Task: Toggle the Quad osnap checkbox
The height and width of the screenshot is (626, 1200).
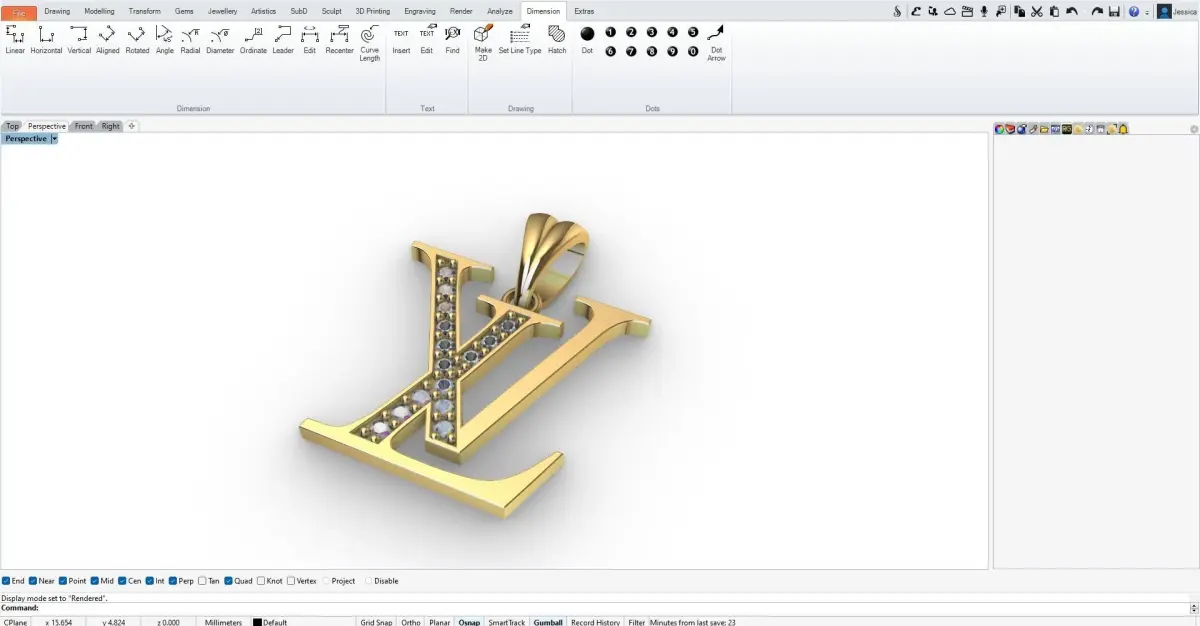Action: tap(229, 581)
